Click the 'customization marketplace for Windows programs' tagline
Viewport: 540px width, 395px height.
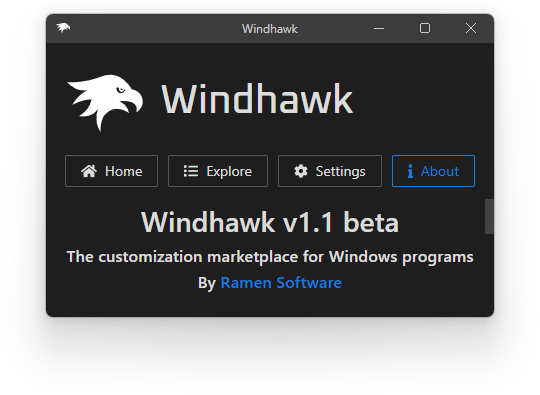(270, 257)
